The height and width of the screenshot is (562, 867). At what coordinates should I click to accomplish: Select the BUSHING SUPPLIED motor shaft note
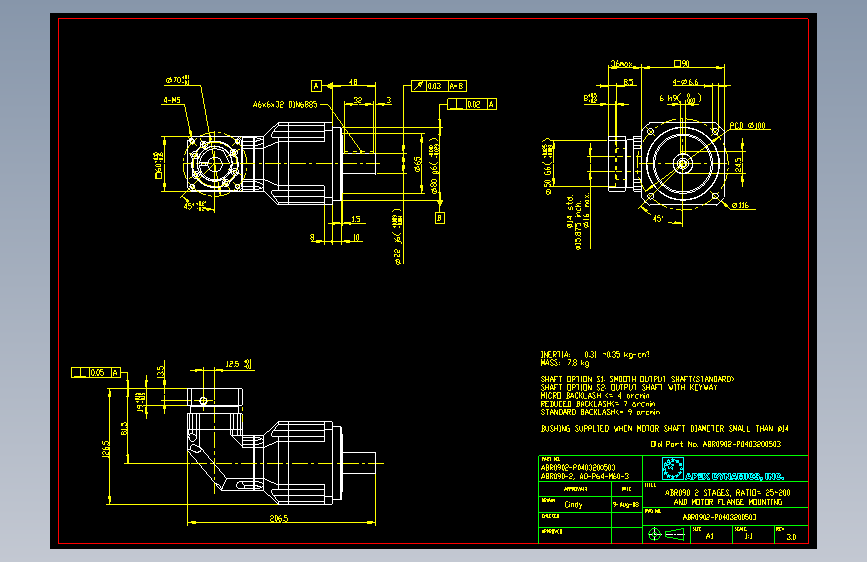665,429
